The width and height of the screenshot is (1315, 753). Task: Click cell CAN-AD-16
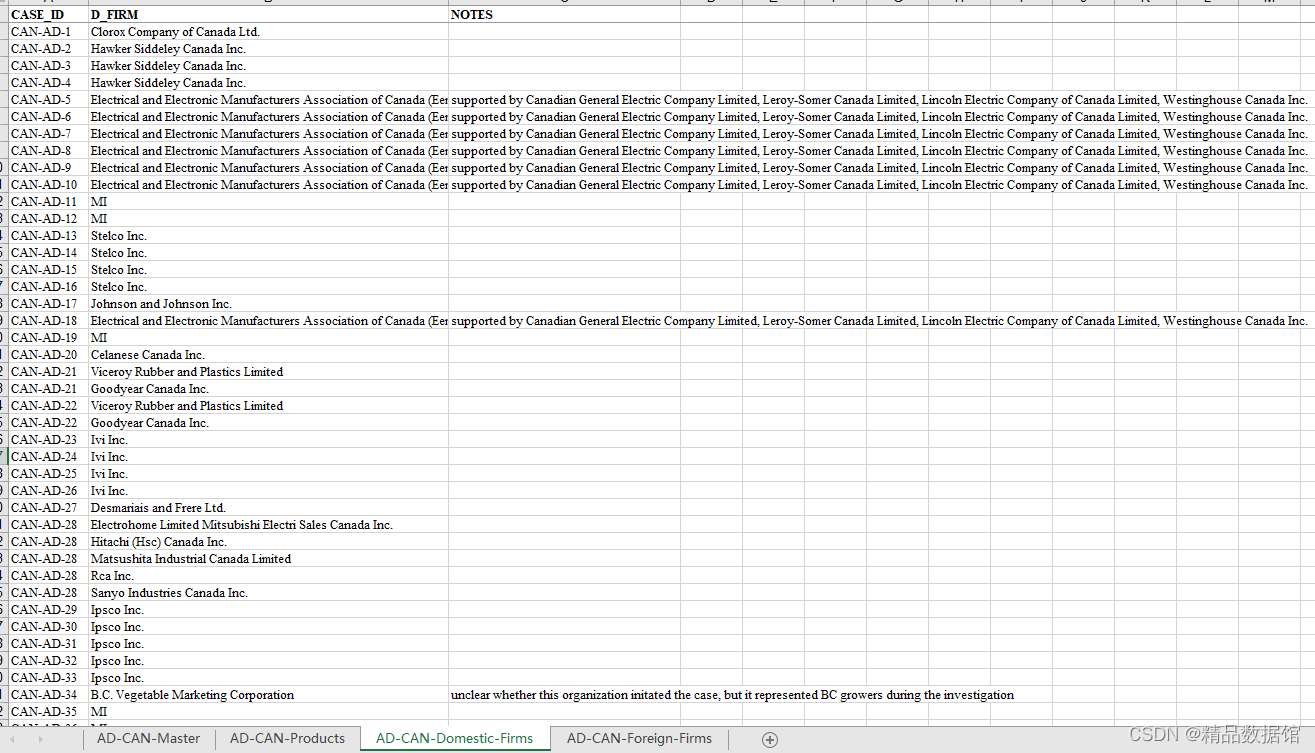(x=49, y=287)
